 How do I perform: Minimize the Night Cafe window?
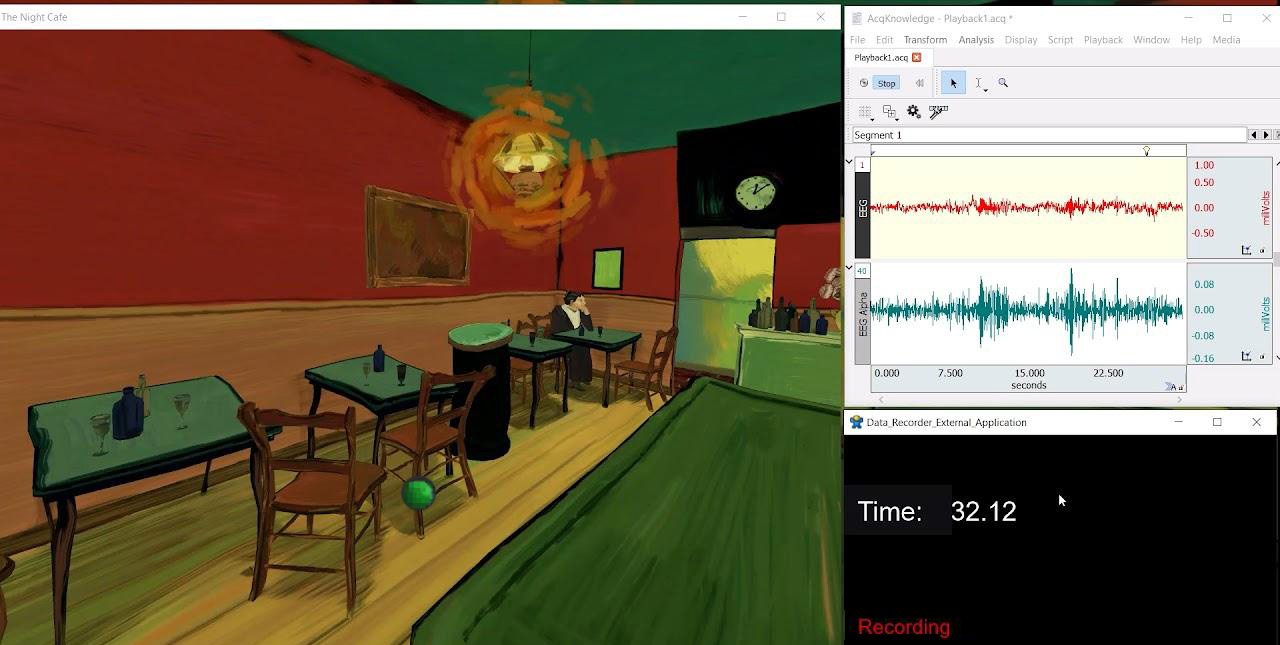pyautogui.click(x=742, y=17)
